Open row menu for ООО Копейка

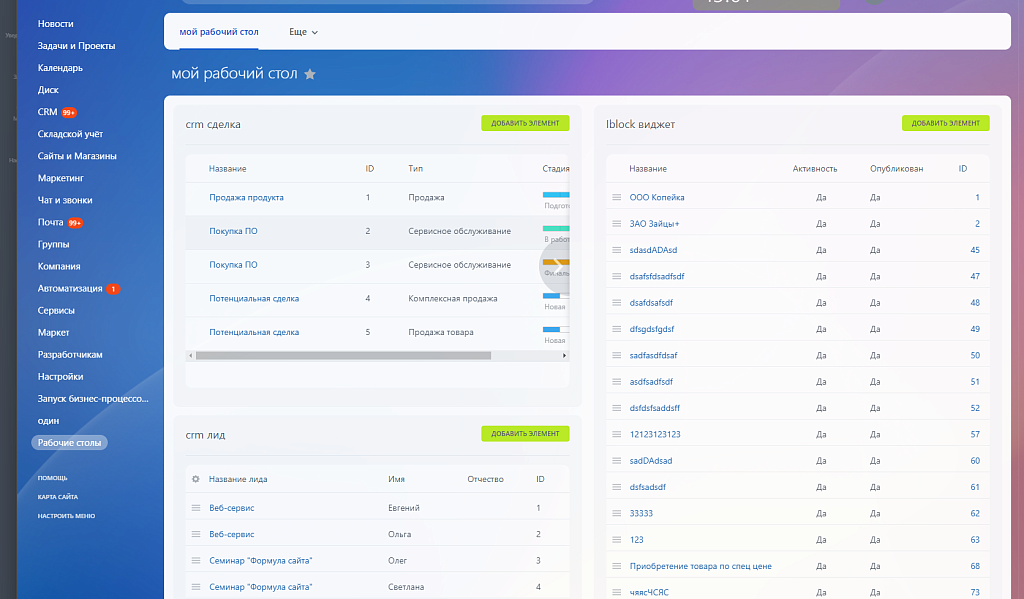(x=617, y=197)
